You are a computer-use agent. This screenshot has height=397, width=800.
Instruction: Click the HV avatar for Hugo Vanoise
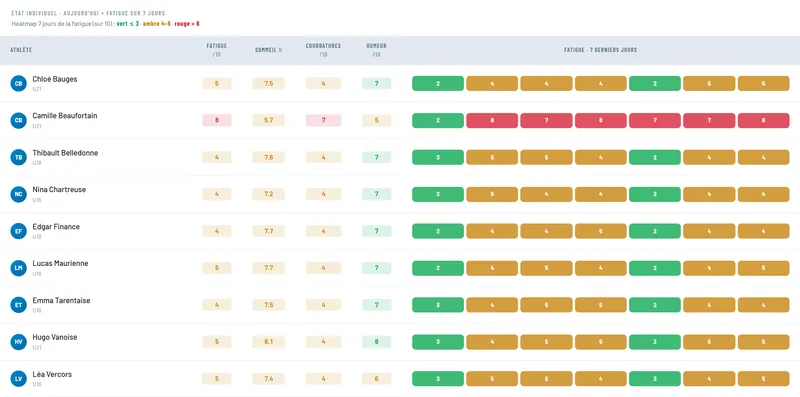point(18,341)
